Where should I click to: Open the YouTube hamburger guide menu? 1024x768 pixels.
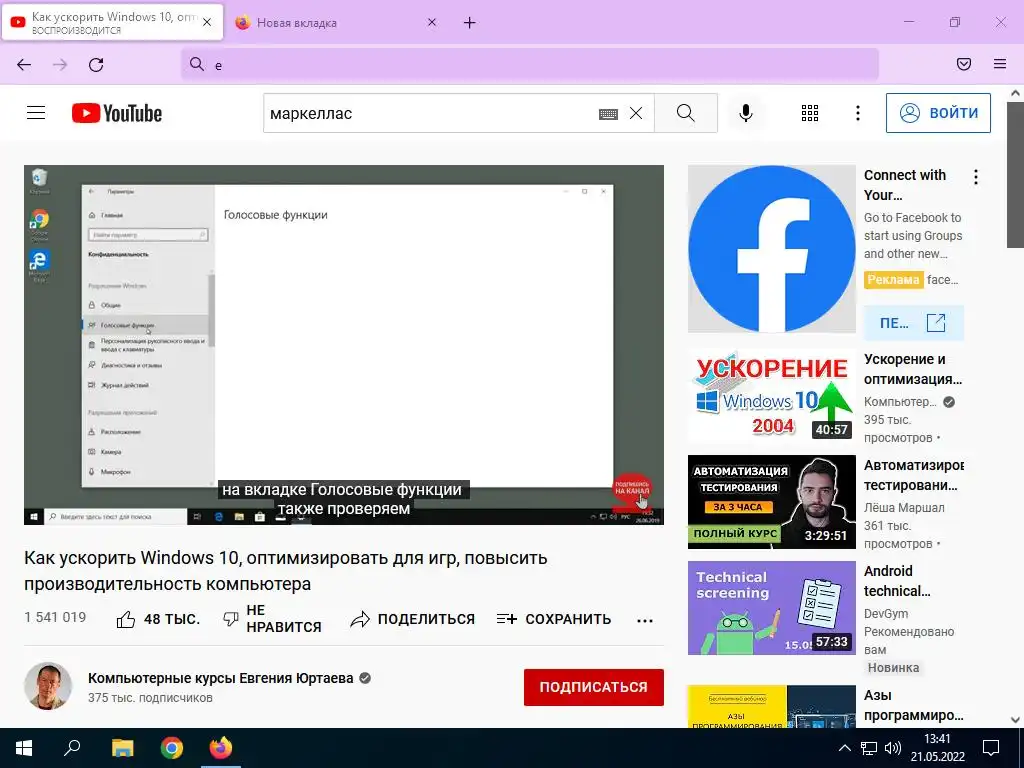[x=36, y=113]
